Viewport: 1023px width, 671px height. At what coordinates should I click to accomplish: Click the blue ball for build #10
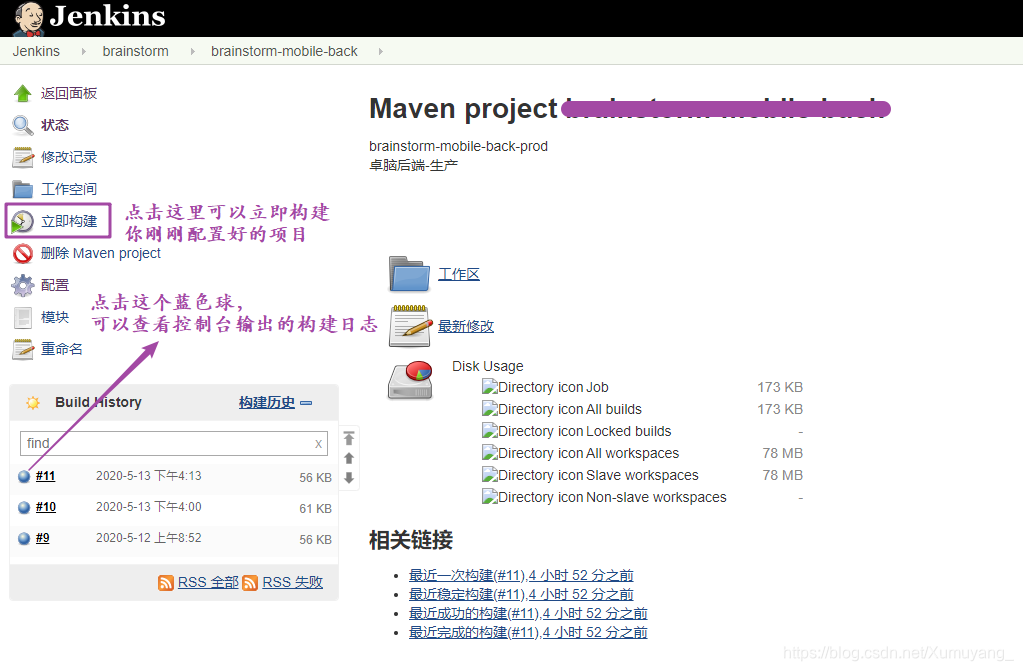tap(24, 507)
